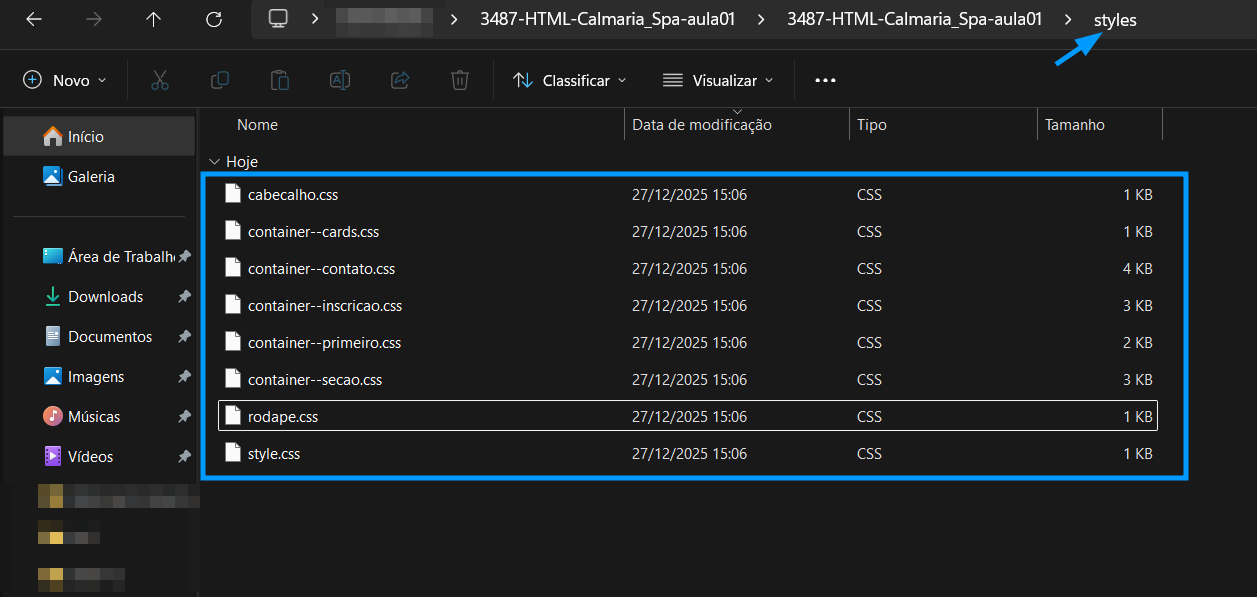Click the Tamanho column header
Viewport: 1257px width, 597px height.
point(1075,125)
